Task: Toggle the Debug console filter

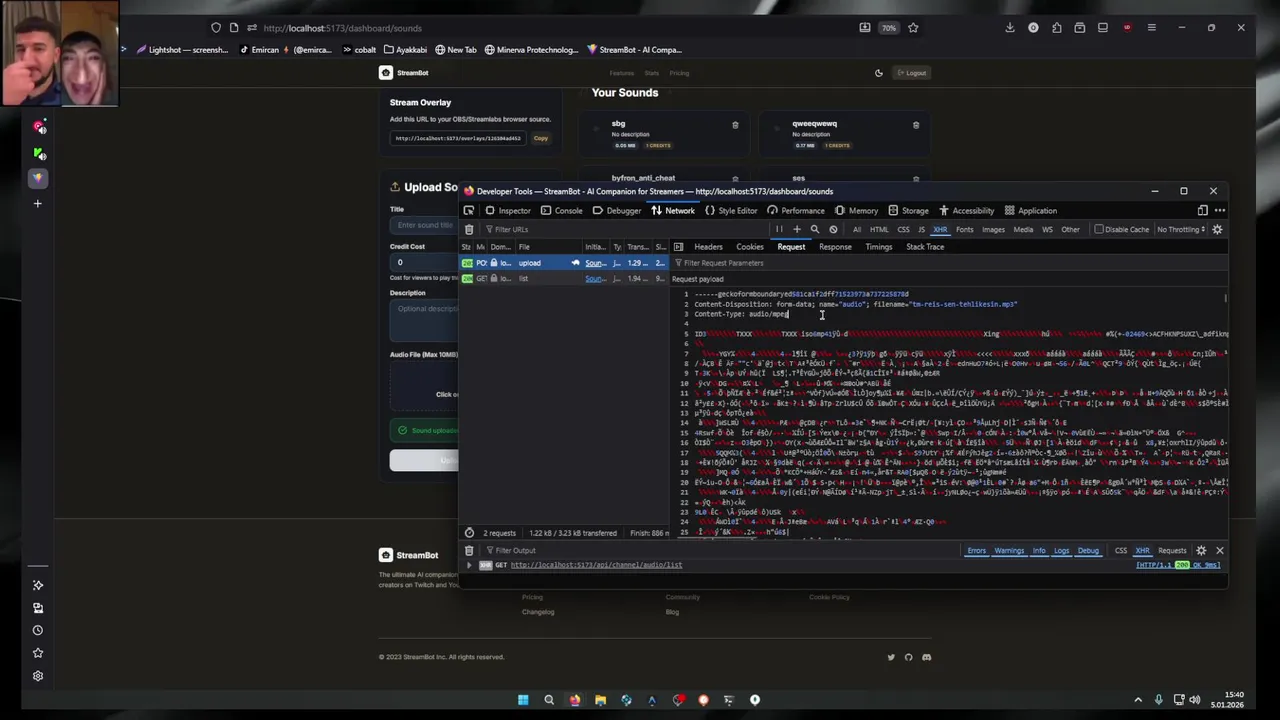Action: [1088, 551]
